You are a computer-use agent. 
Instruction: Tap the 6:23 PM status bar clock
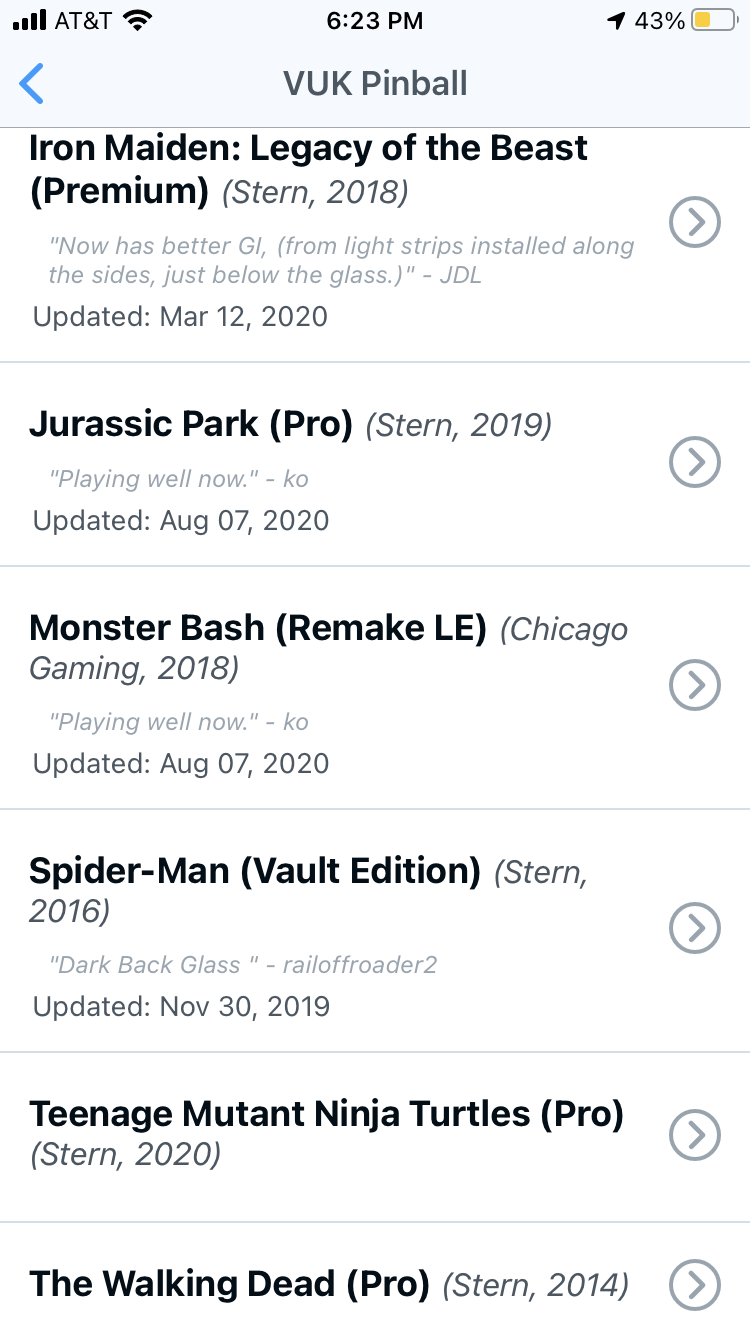[375, 20]
